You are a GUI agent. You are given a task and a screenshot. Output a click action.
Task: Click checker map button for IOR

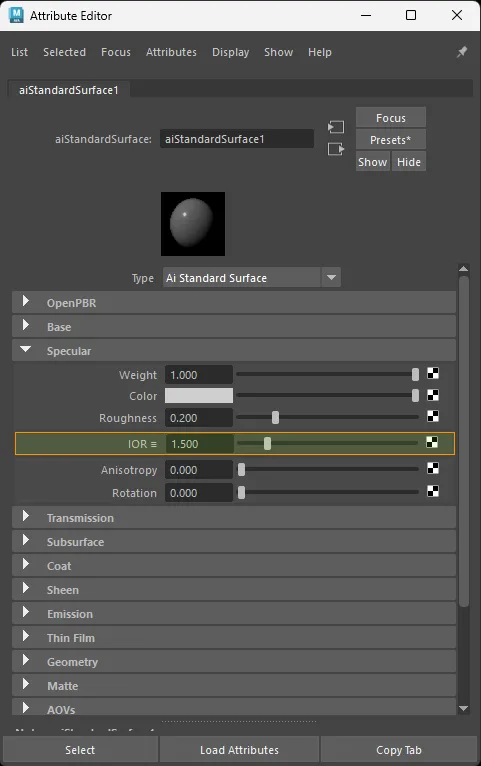point(432,443)
